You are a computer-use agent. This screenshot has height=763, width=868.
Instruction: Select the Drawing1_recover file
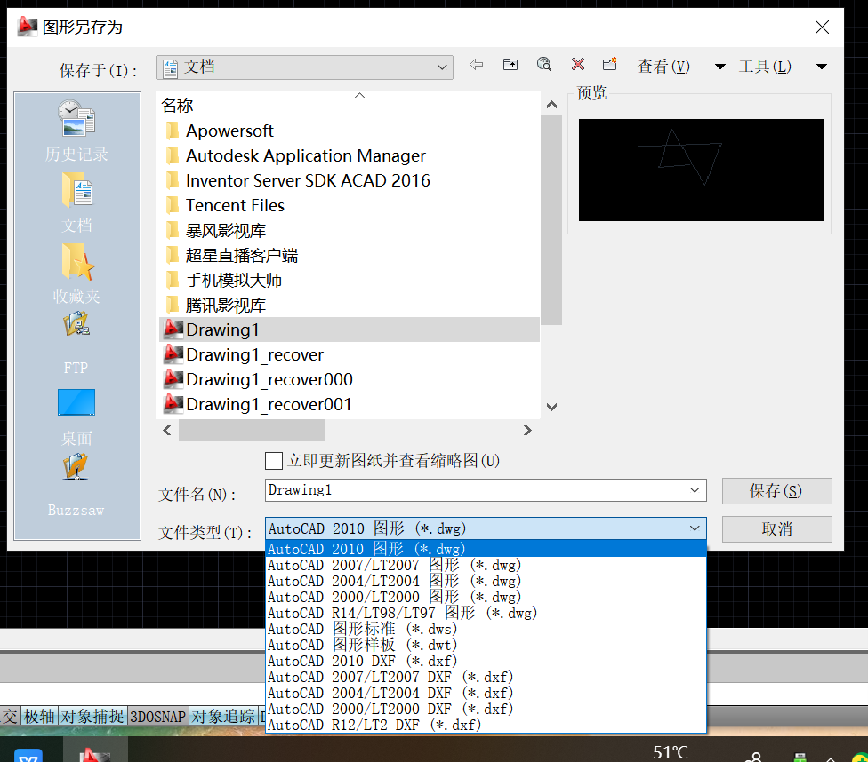coord(244,355)
